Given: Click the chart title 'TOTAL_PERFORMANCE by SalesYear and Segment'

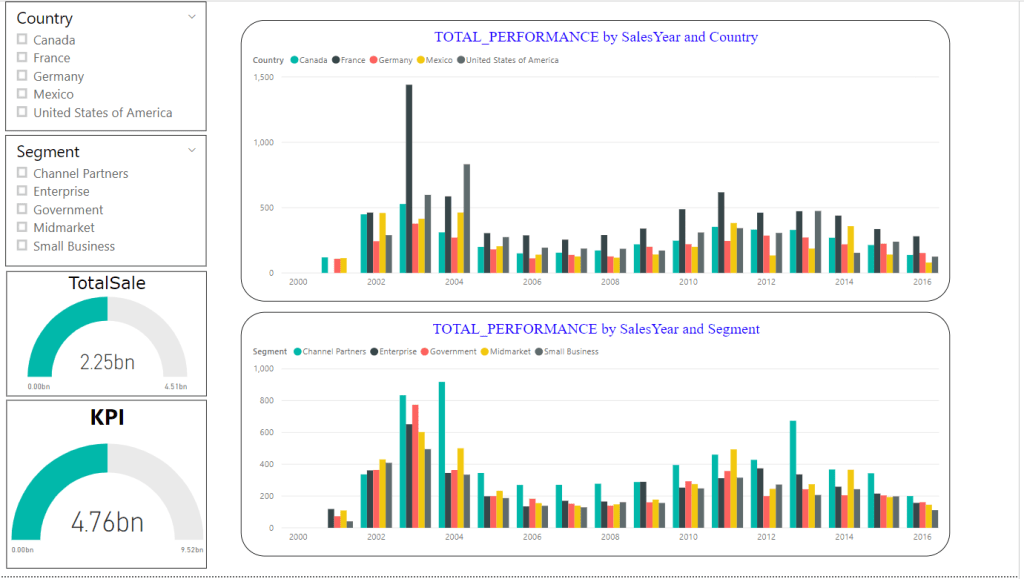Looking at the screenshot, I should point(596,329).
